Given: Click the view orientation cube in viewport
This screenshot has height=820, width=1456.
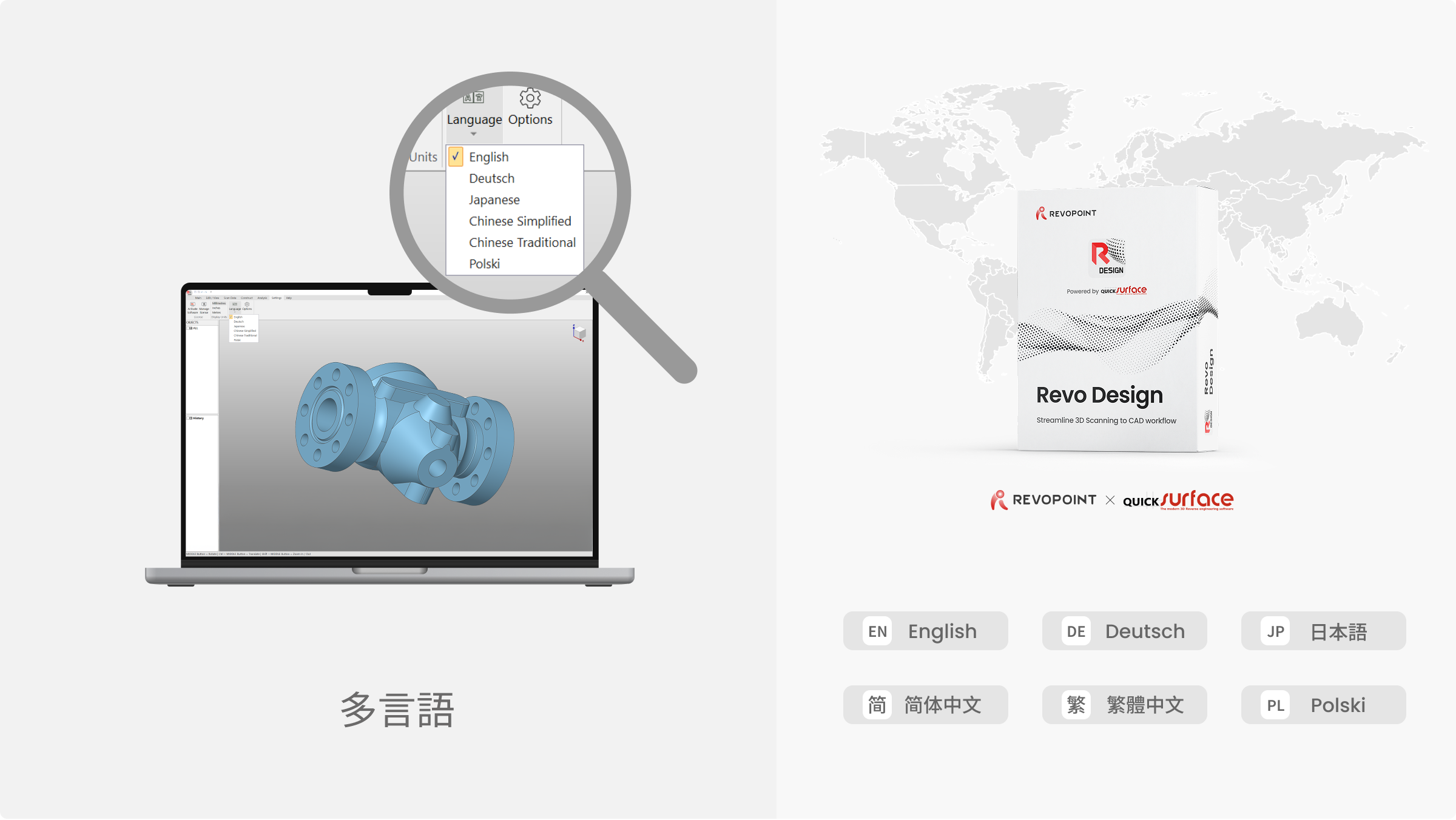Looking at the screenshot, I should coord(579,332).
